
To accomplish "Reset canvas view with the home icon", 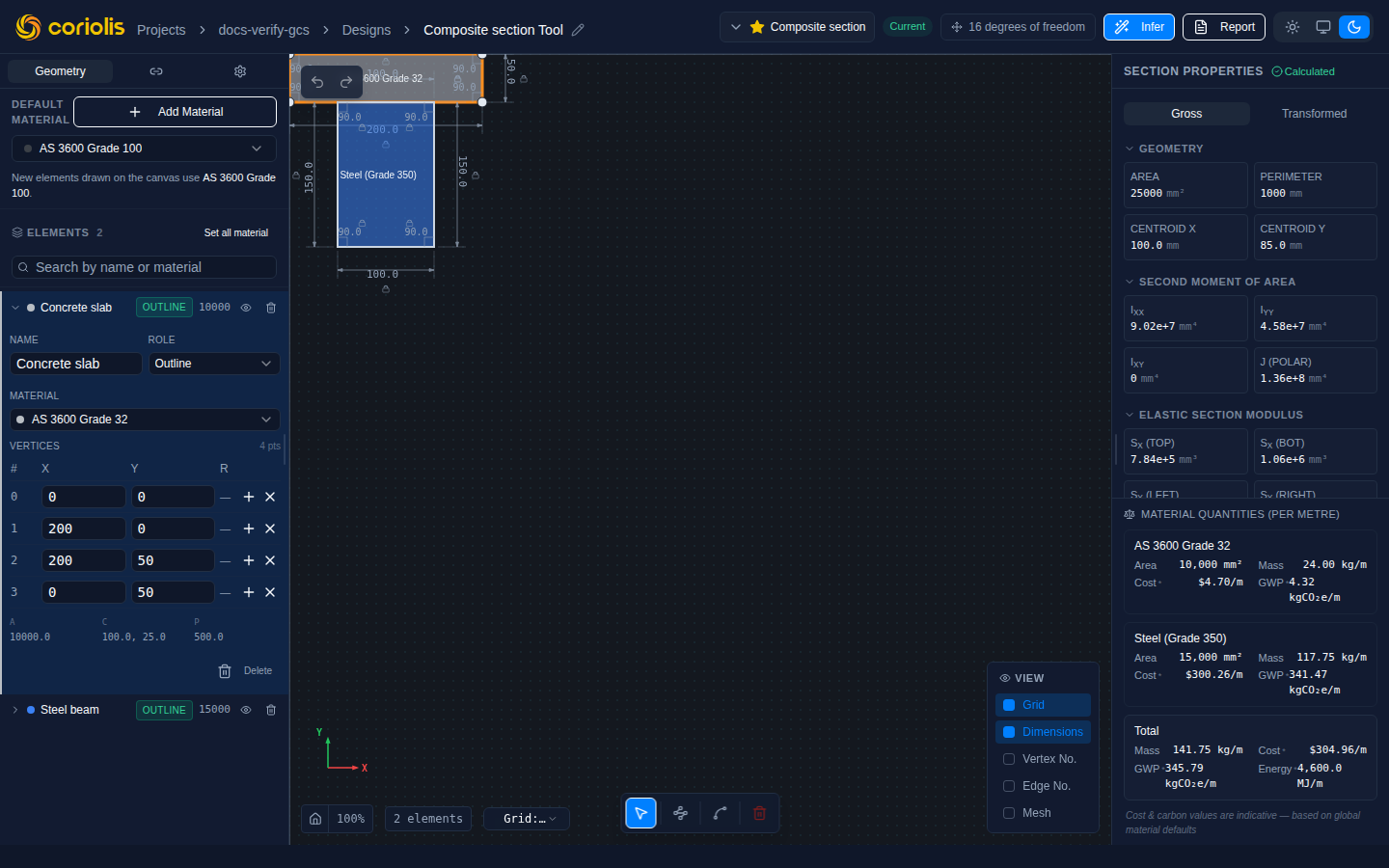I will coord(315,819).
